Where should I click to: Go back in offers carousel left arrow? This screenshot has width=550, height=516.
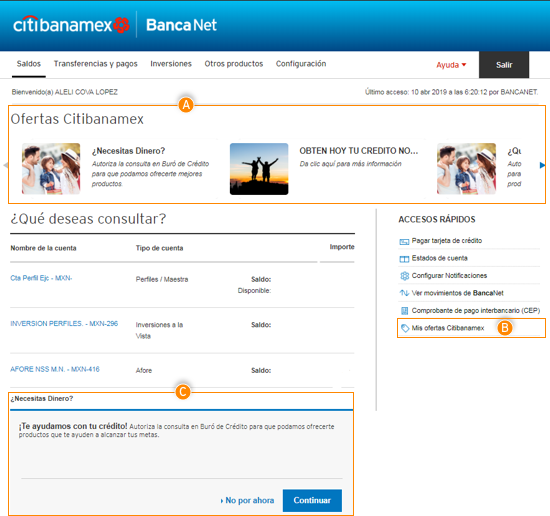coord(5,165)
